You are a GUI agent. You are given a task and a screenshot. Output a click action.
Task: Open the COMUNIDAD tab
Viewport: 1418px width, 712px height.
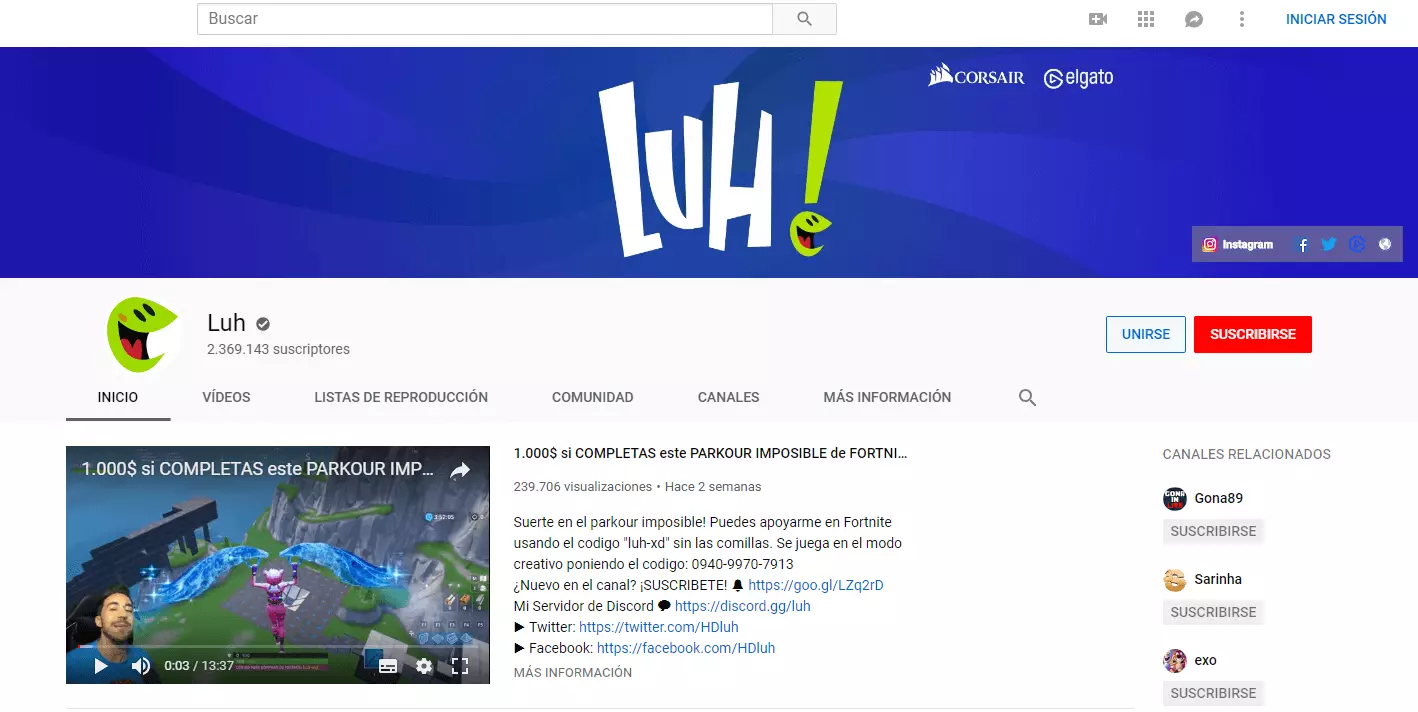coord(593,397)
